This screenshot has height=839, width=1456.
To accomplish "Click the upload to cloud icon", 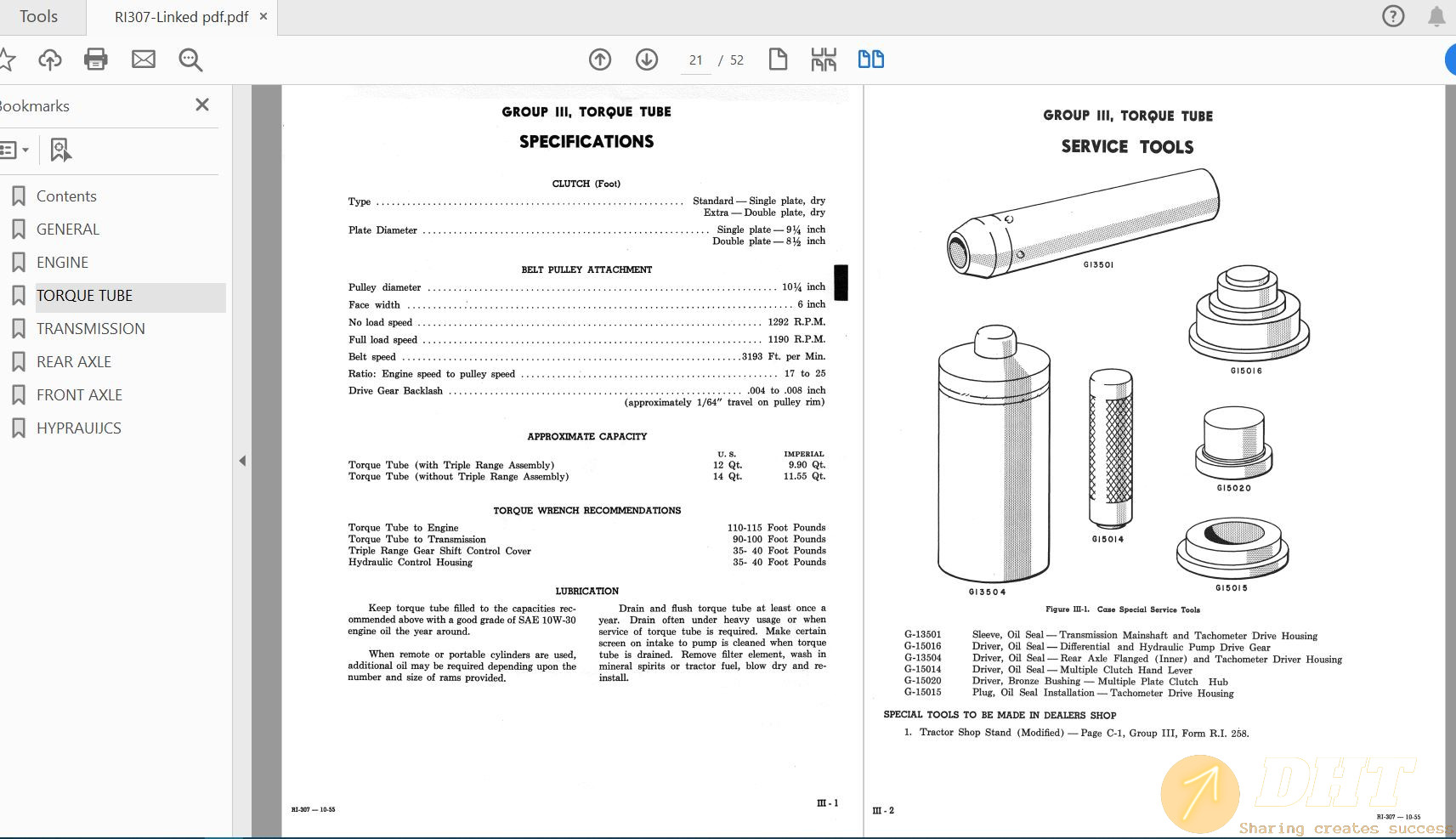I will (x=50, y=60).
